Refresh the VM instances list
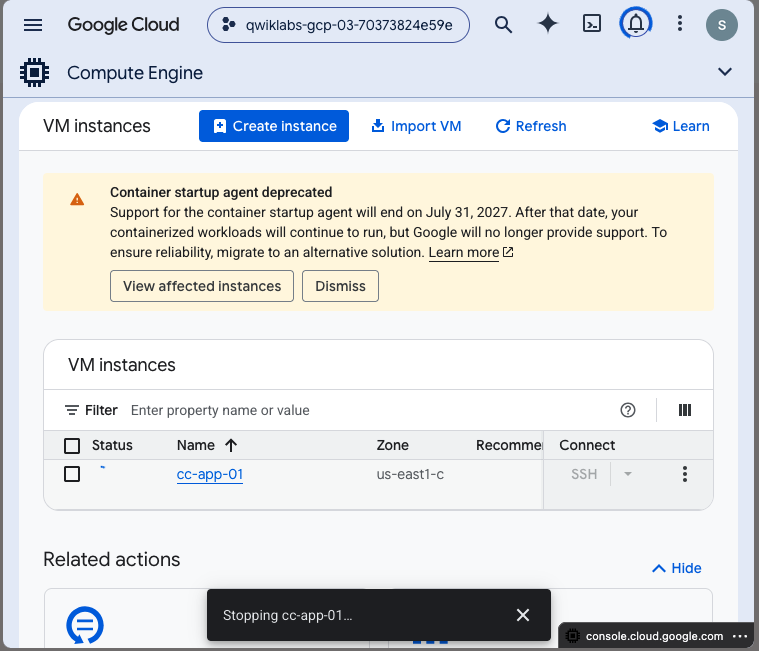 pos(531,126)
